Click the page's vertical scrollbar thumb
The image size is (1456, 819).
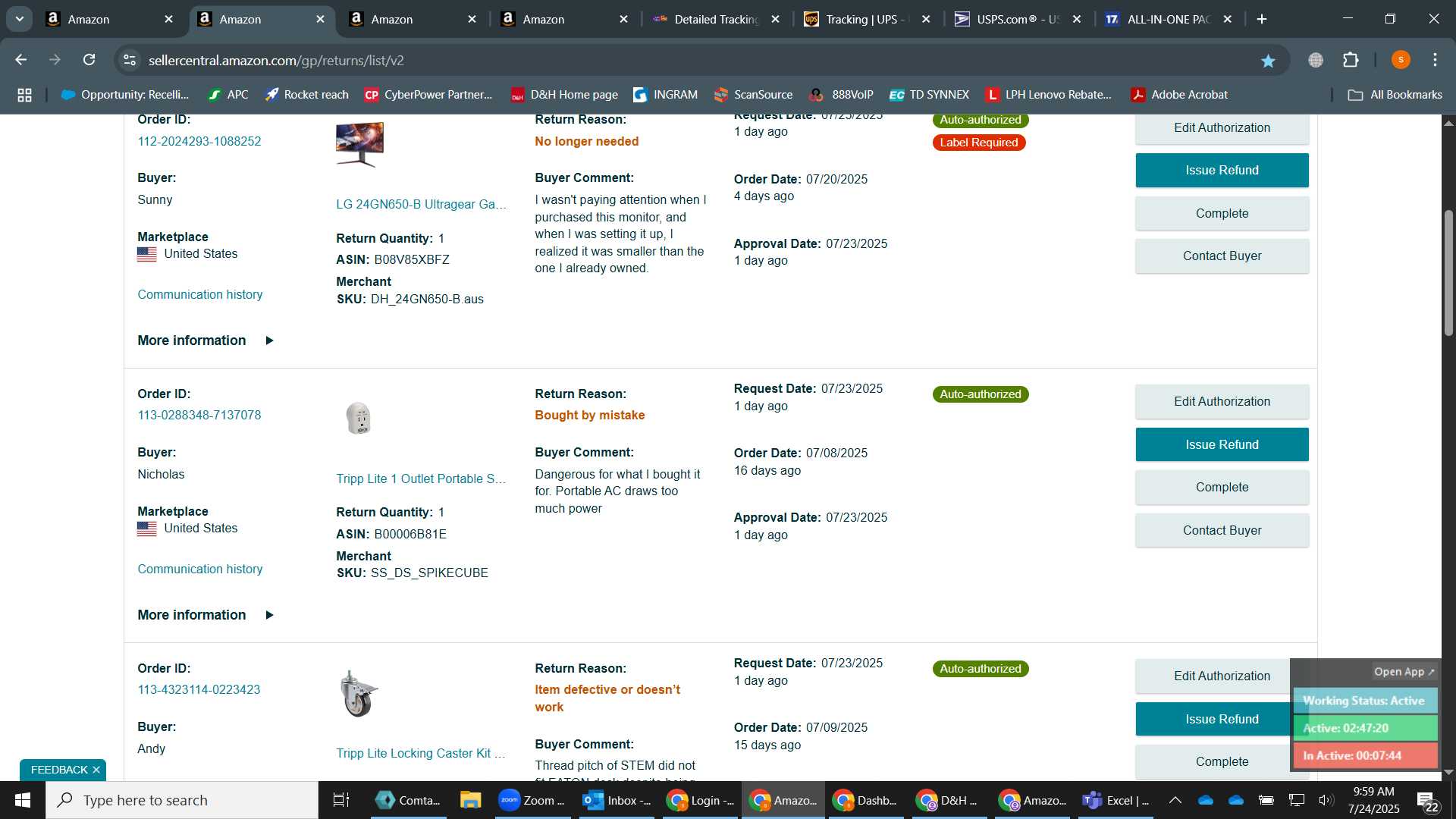[1448, 273]
